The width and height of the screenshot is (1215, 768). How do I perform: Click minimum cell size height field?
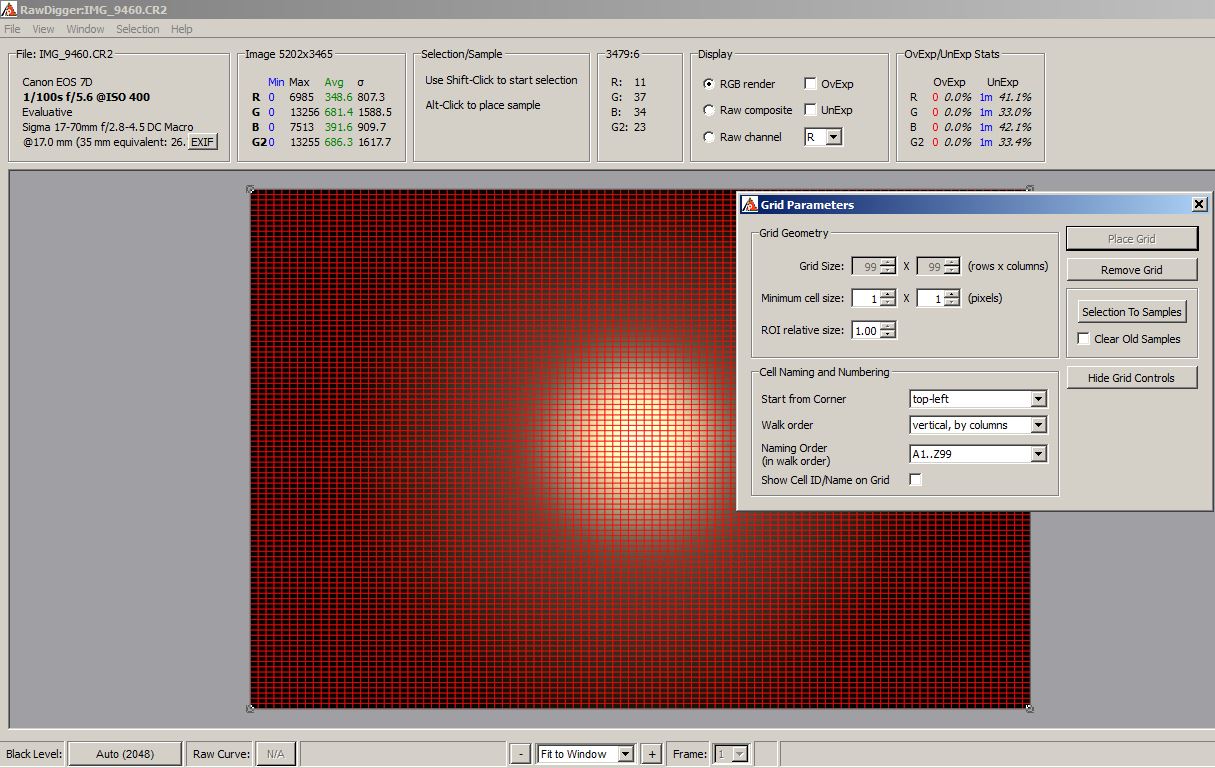pos(930,298)
